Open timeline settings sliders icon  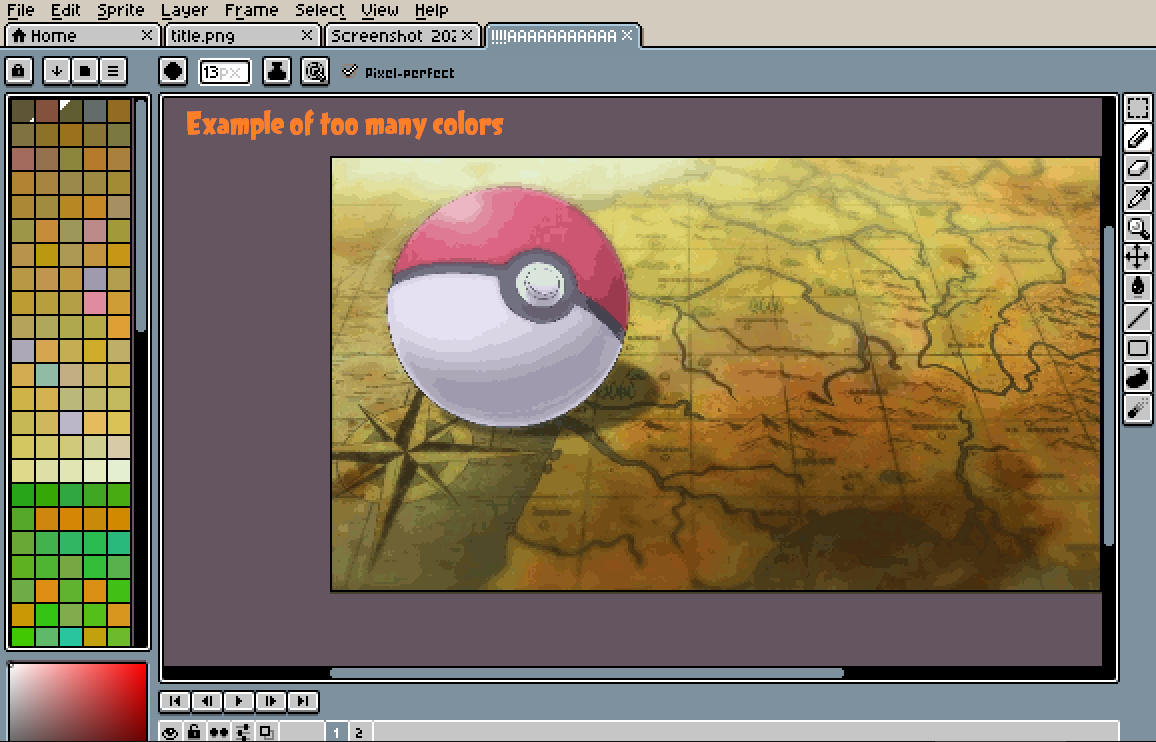pos(243,732)
